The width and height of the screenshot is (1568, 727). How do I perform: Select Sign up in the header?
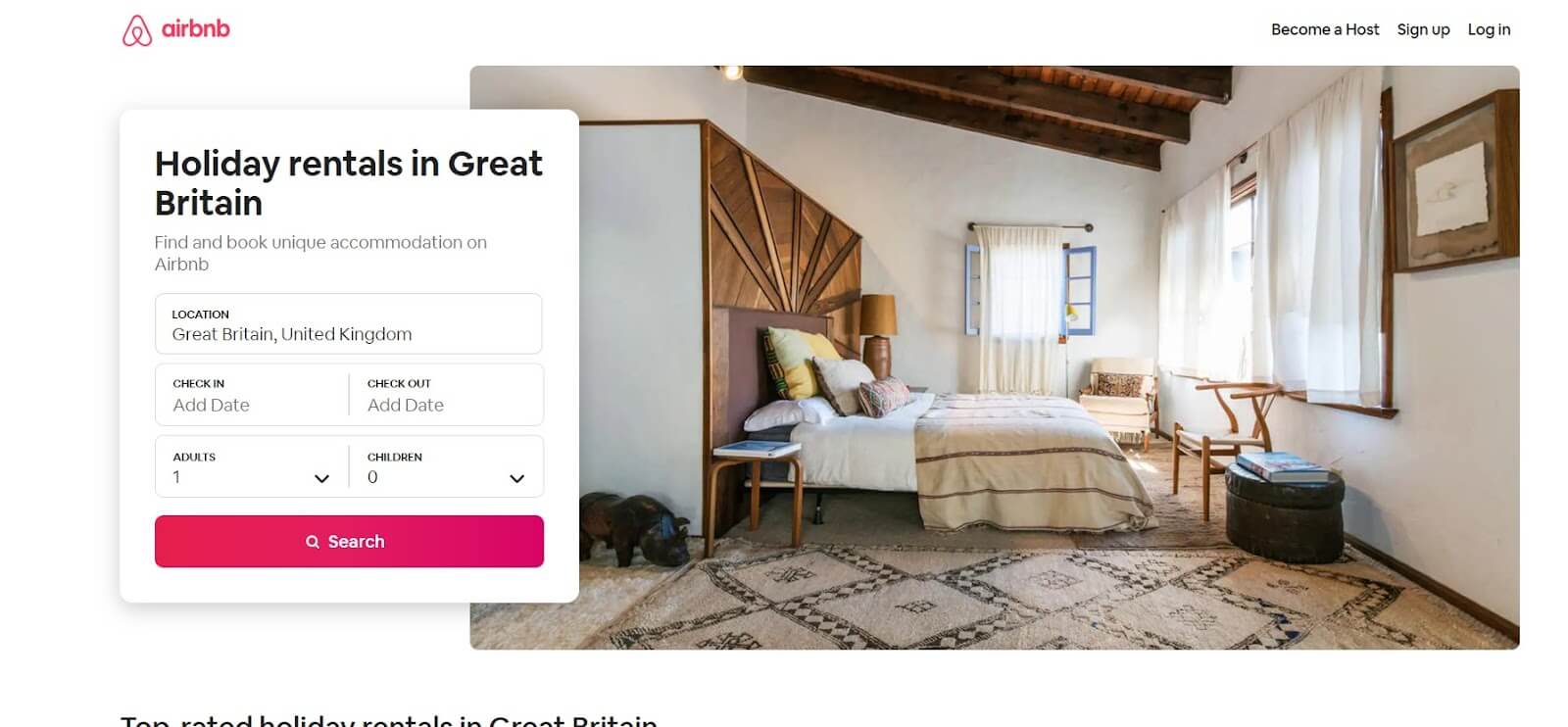coord(1423,29)
